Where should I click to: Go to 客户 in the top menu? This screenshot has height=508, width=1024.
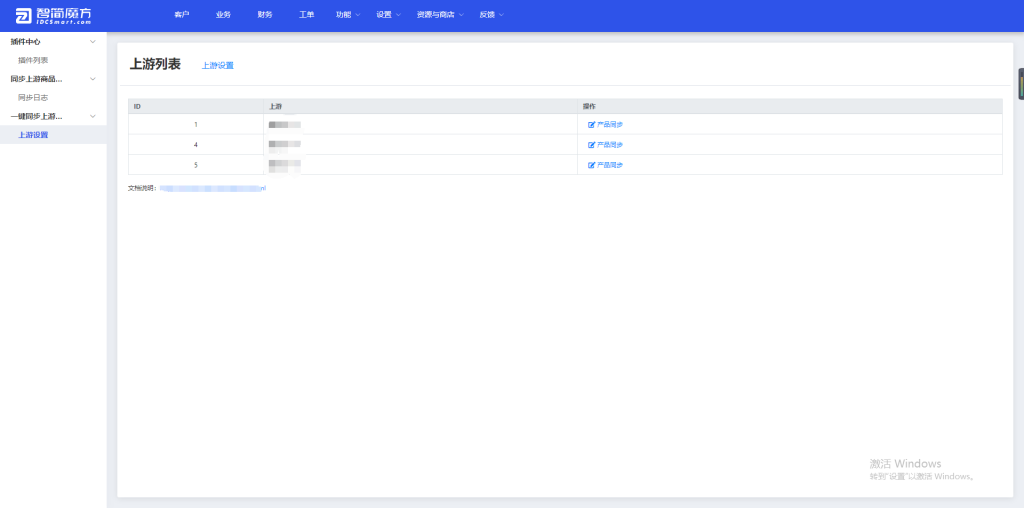(x=181, y=15)
